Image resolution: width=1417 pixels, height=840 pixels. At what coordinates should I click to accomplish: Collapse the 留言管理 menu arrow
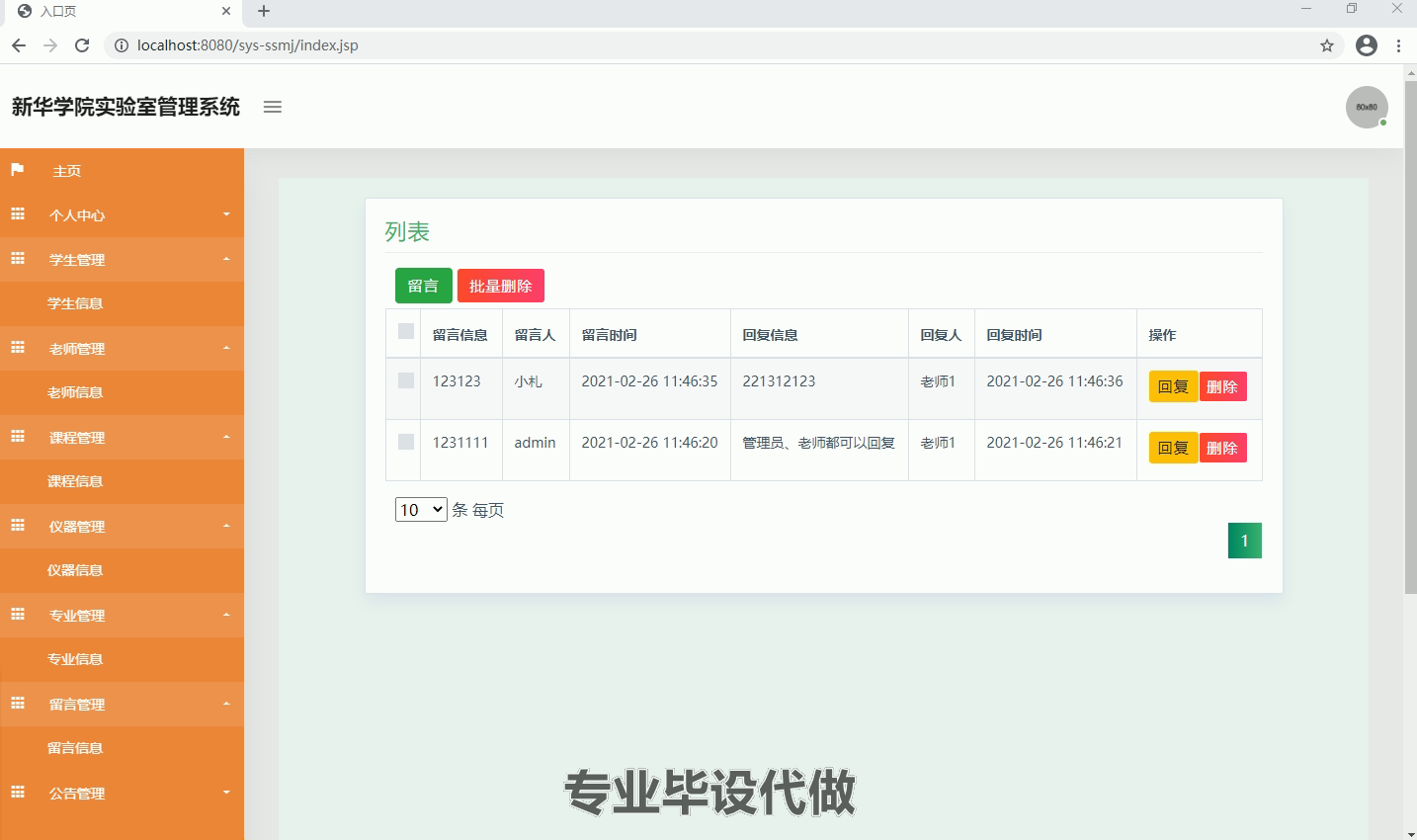(x=226, y=704)
